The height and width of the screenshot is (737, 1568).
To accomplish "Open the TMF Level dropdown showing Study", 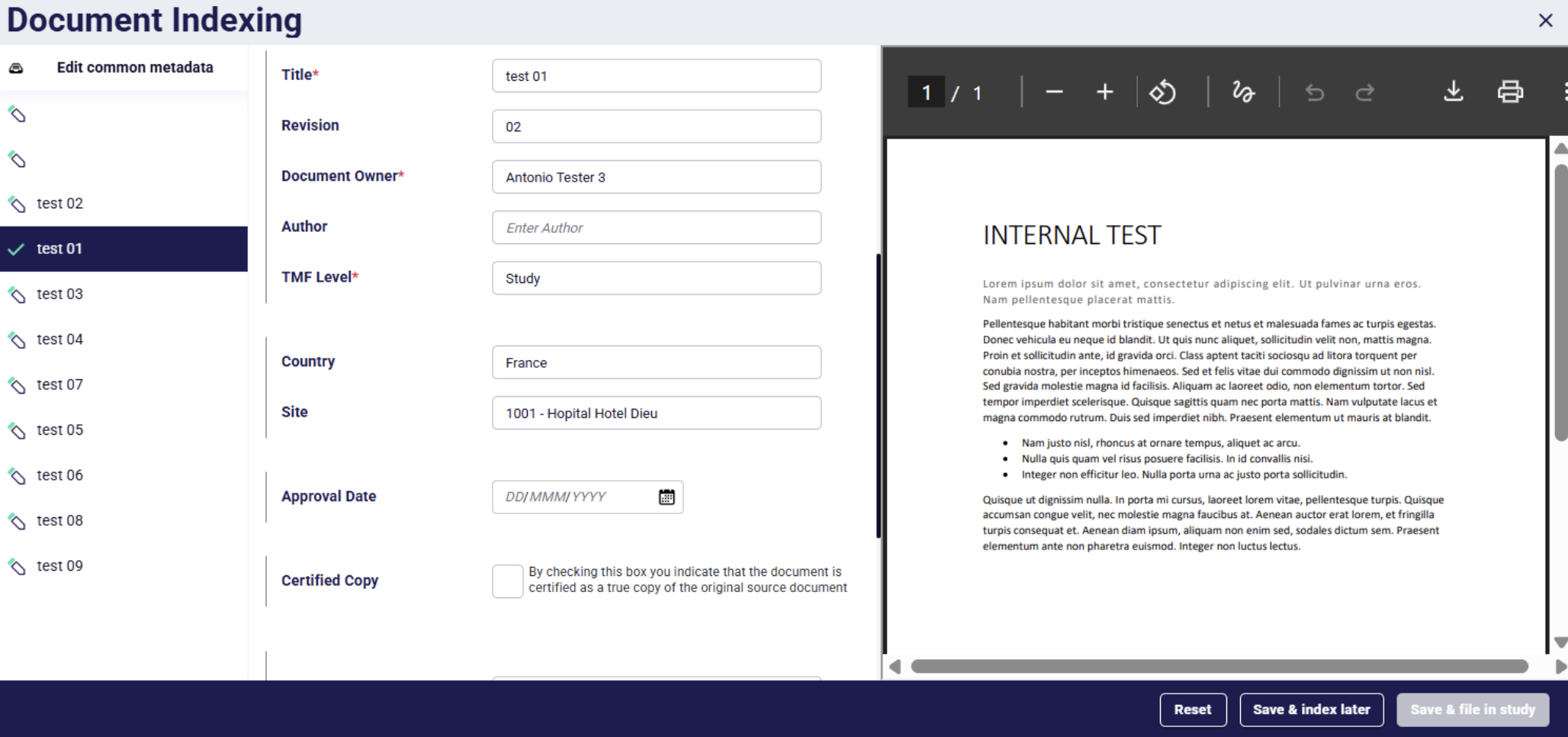I will point(656,278).
